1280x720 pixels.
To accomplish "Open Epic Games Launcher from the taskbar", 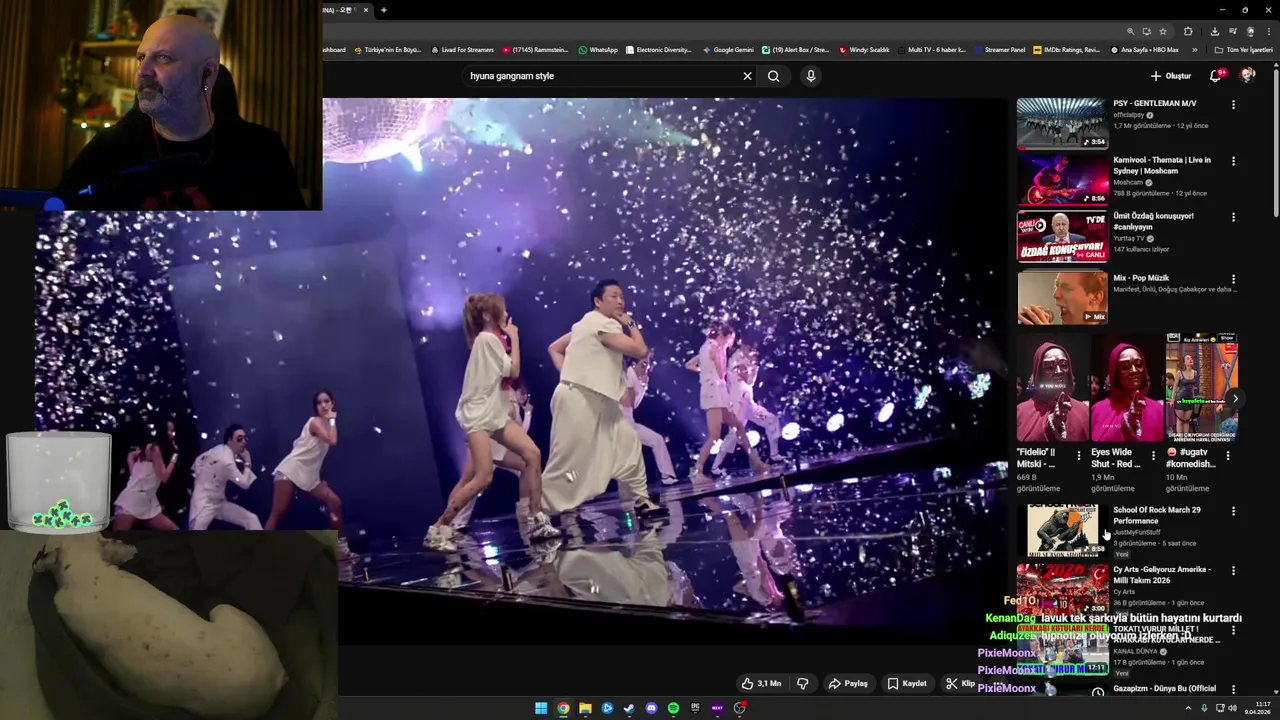I will 695,708.
